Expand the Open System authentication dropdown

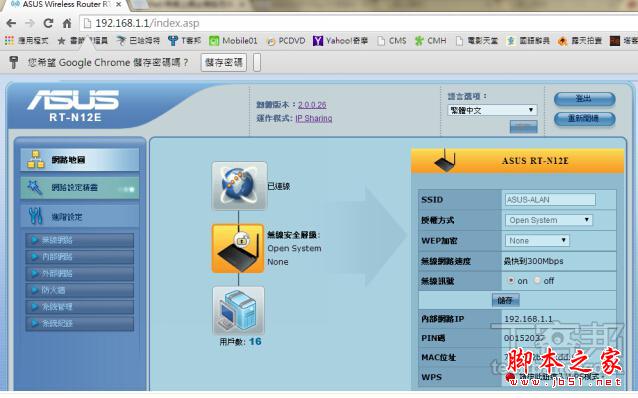pos(548,220)
